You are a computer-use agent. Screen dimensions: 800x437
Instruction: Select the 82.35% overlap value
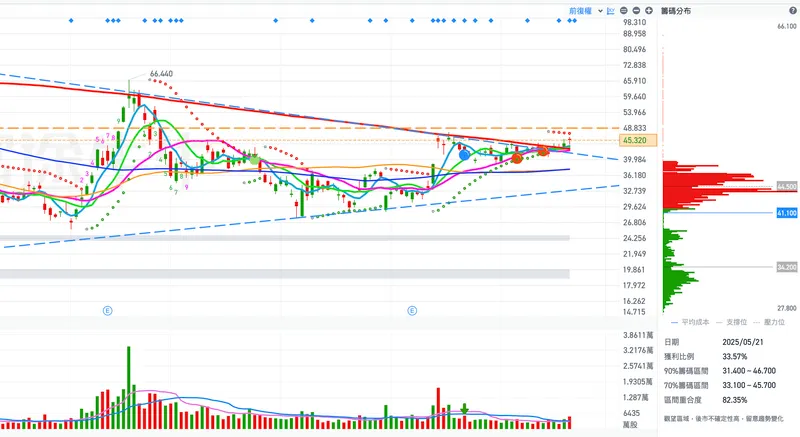click(735, 400)
